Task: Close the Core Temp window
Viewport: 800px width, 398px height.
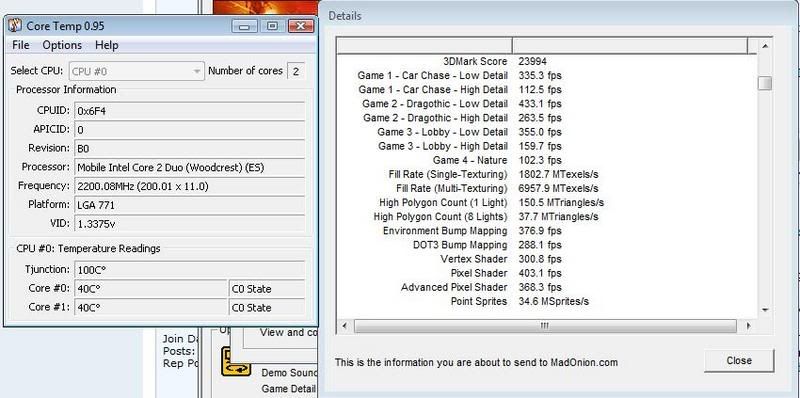Action: (x=301, y=26)
